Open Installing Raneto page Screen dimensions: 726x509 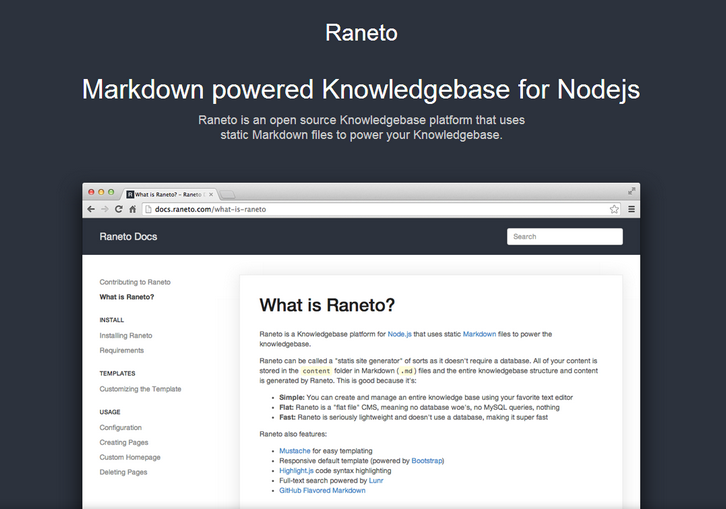coord(126,335)
